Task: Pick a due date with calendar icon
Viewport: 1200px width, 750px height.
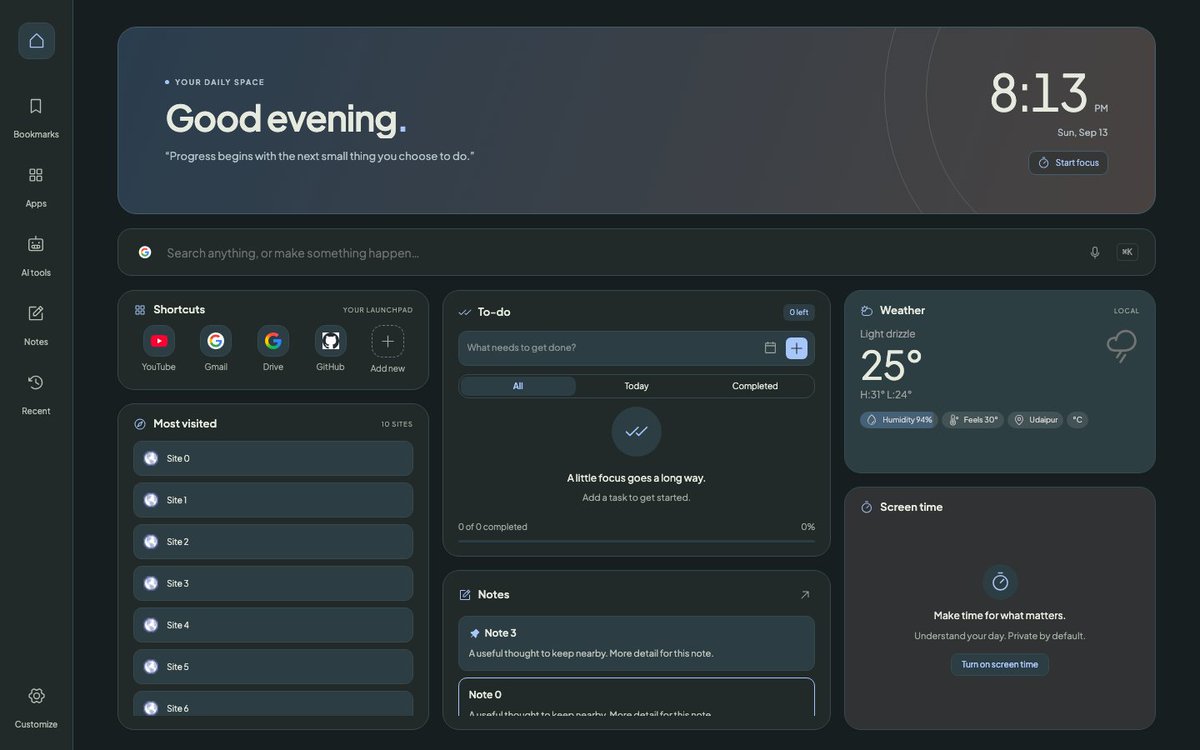Action: click(x=770, y=348)
